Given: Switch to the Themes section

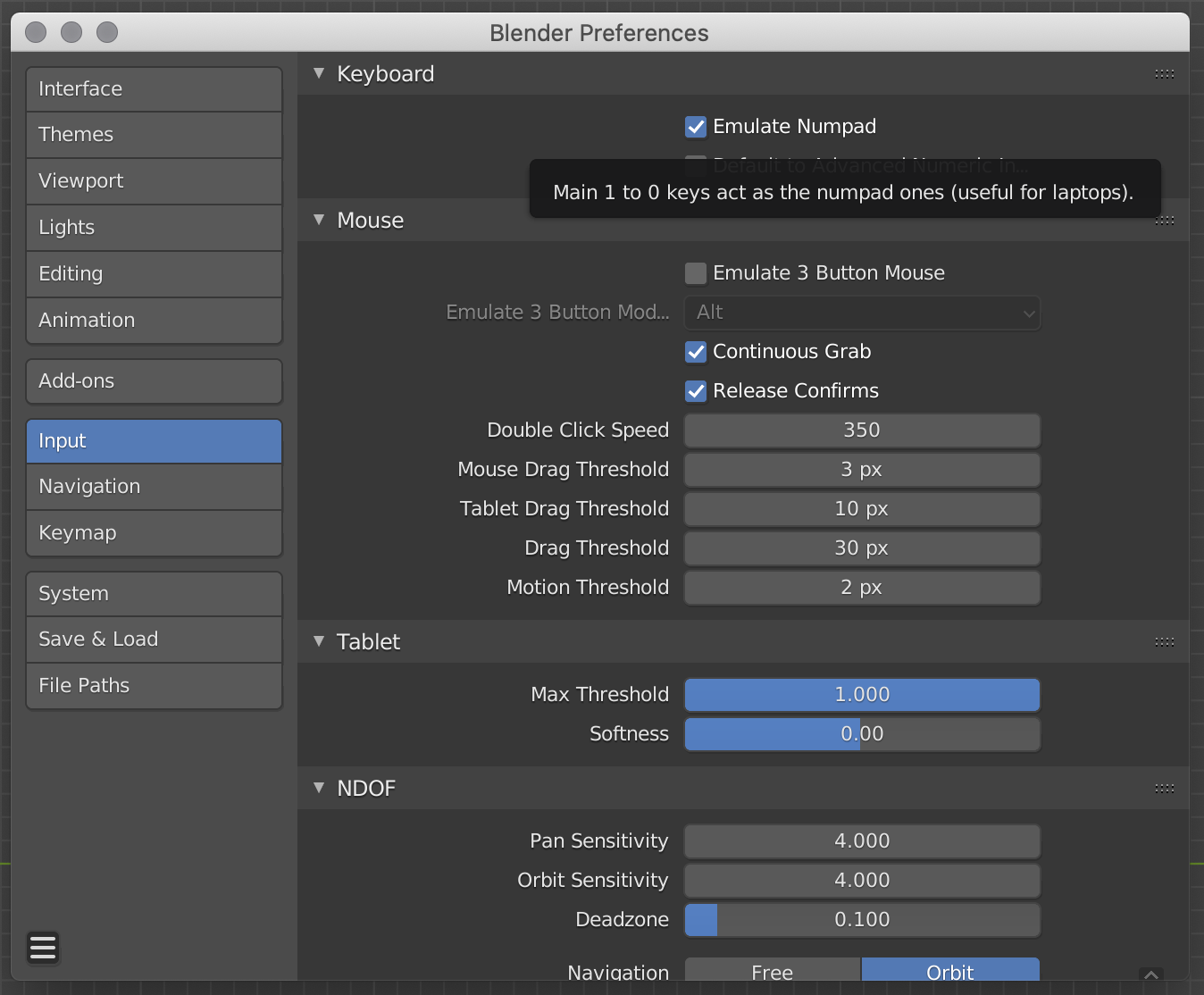Looking at the screenshot, I should pos(155,135).
